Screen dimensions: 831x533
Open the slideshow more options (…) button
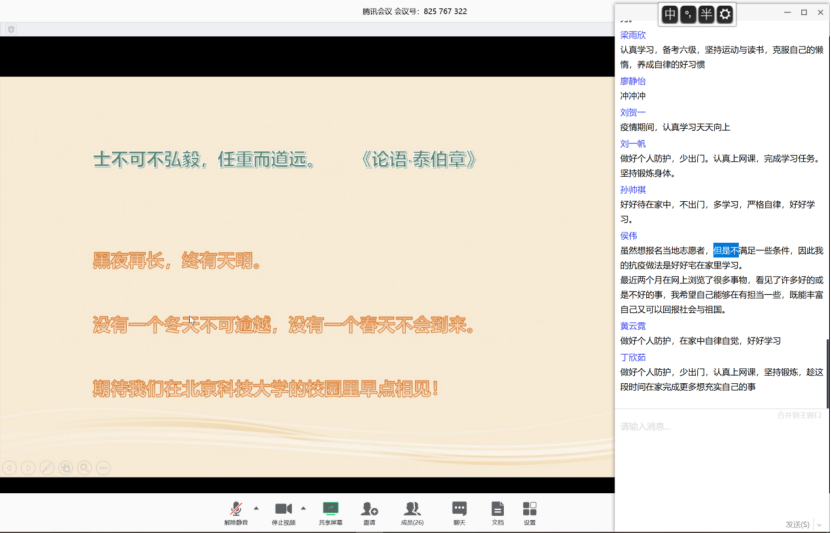pyautogui.click(x=103, y=467)
